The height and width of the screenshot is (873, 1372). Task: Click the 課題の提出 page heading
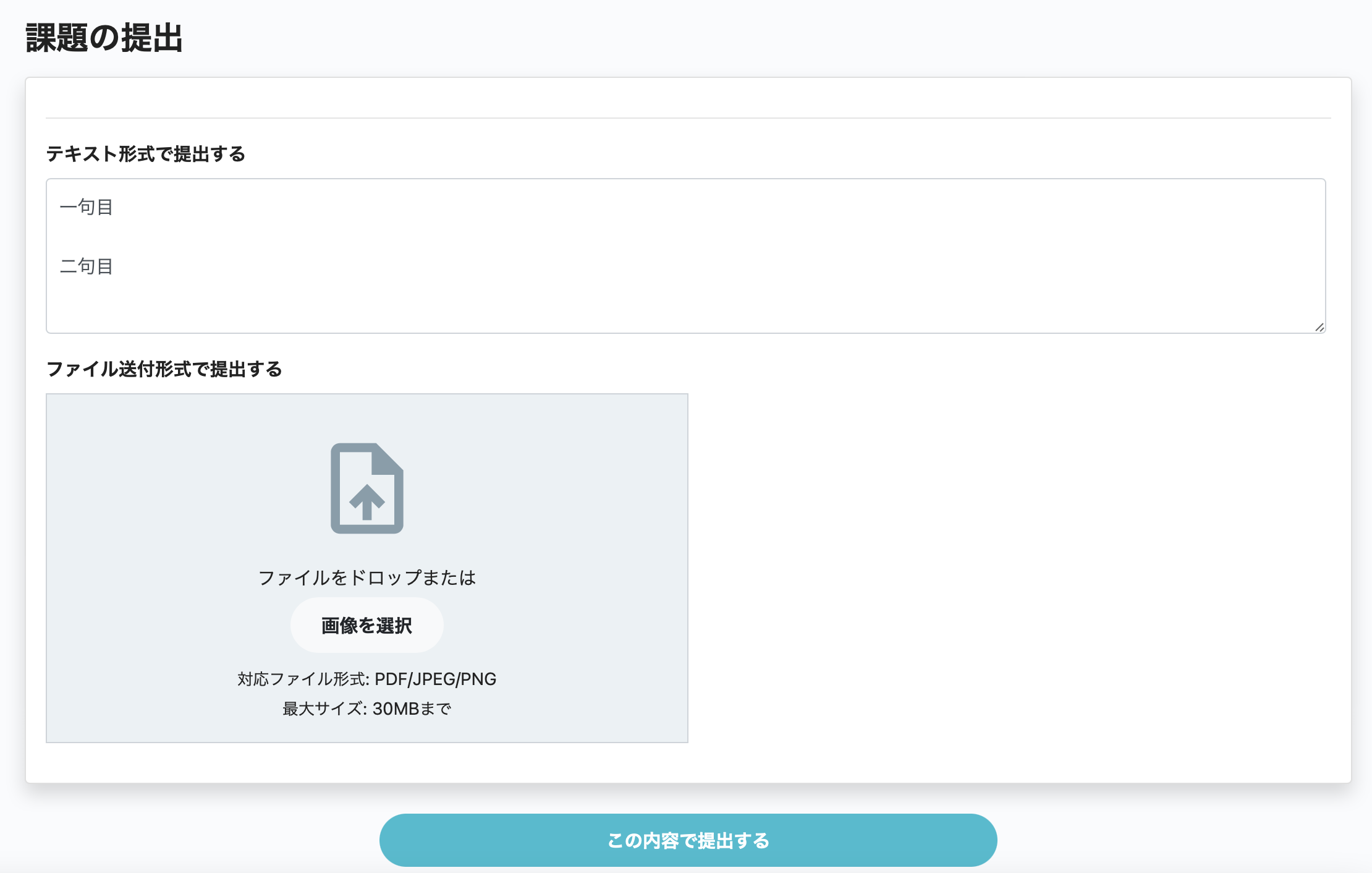tap(104, 38)
